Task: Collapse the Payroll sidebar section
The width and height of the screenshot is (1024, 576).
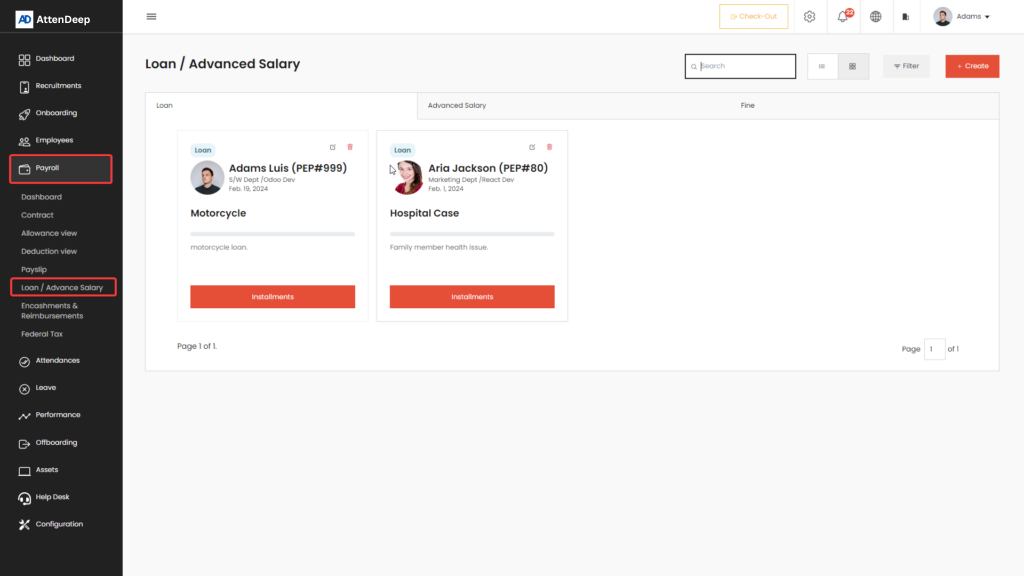Action: pos(61,168)
